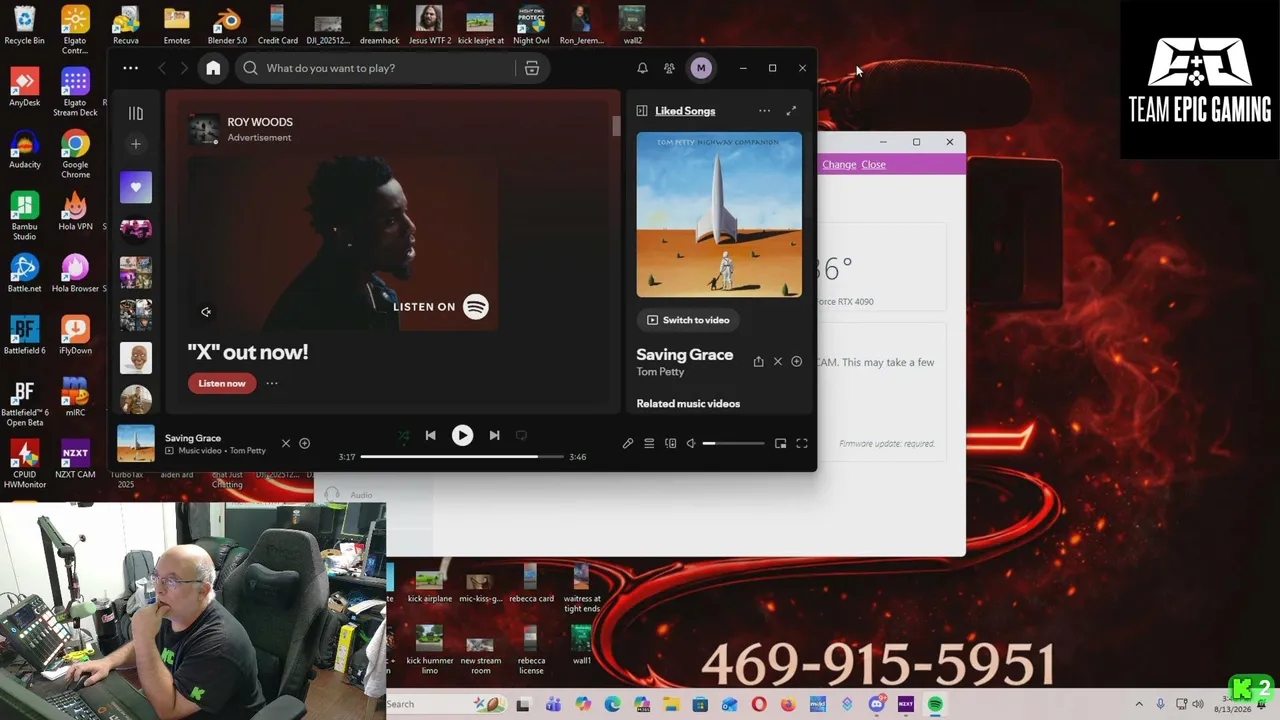Image resolution: width=1280 pixels, height=720 pixels.
Task: Share Saving Grace via share icon
Action: (x=758, y=362)
